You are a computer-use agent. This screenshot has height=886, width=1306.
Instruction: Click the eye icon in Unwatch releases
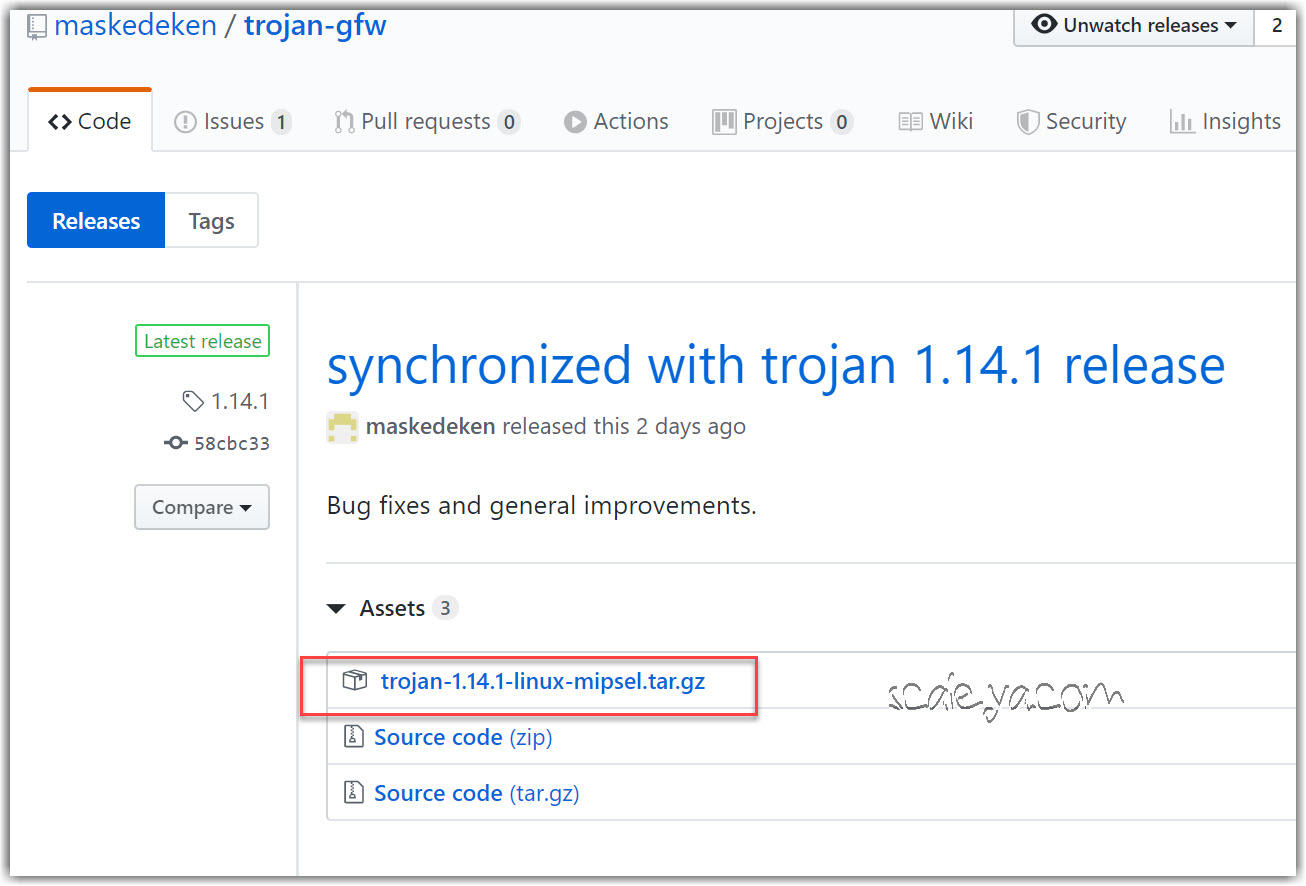pos(1044,25)
